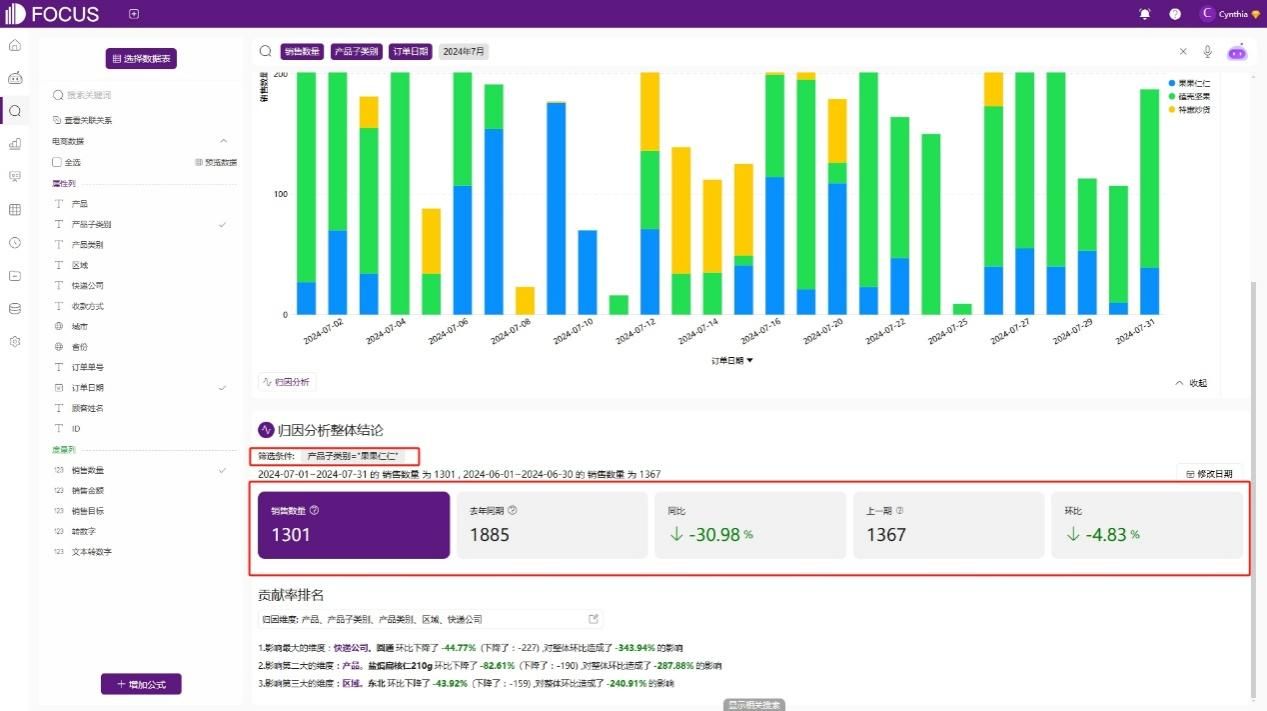Click the 选择数据表 button
1267x711 pixels.
tap(141, 59)
